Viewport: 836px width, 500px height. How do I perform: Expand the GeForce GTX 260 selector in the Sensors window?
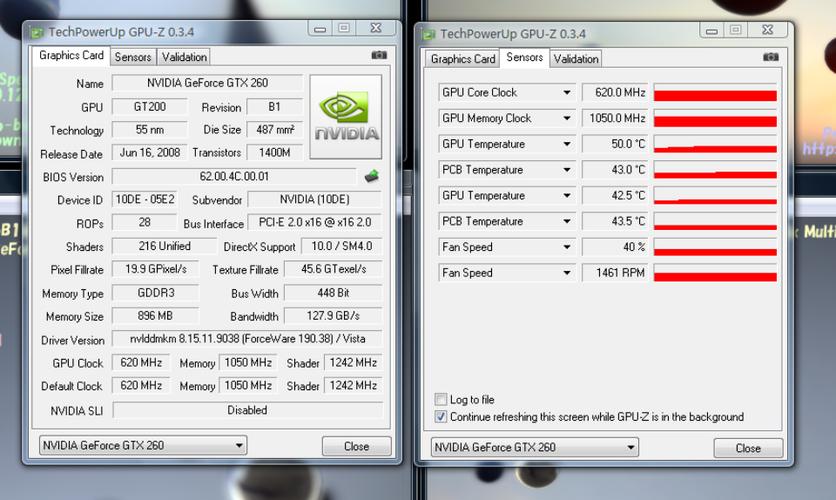(630, 447)
